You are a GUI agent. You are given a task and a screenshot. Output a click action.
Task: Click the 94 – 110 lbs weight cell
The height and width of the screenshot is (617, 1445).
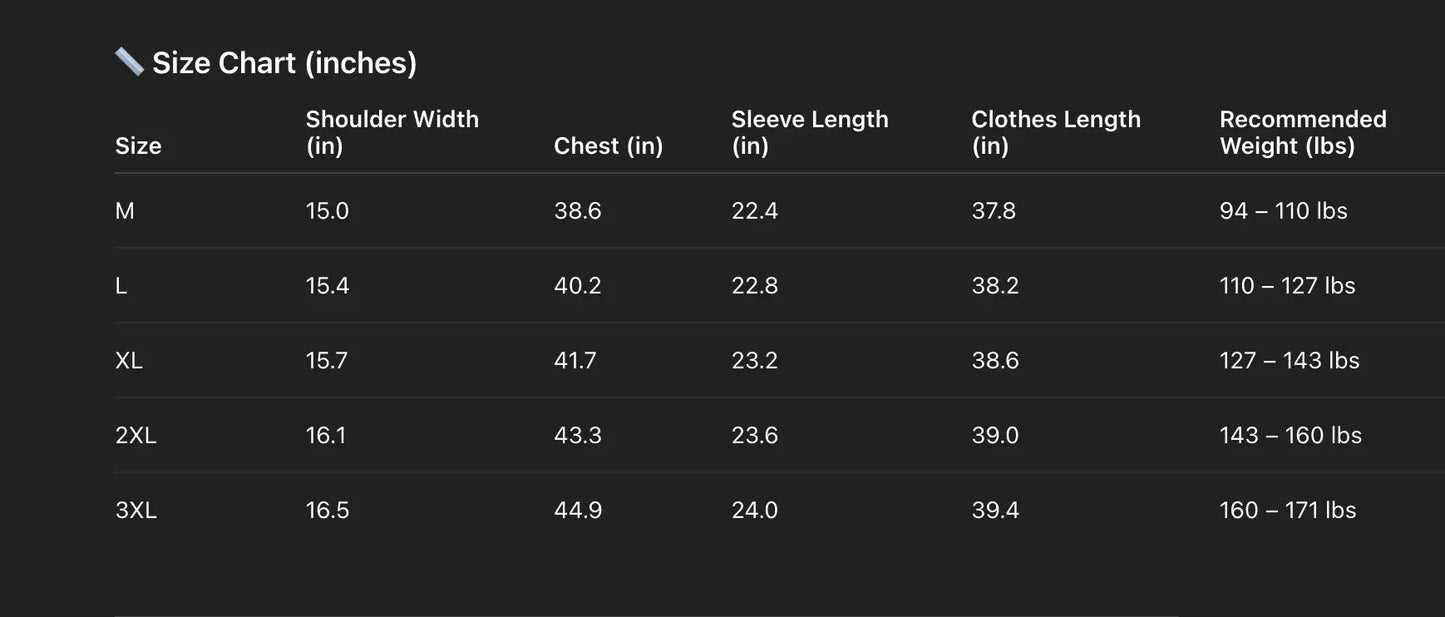click(1283, 211)
